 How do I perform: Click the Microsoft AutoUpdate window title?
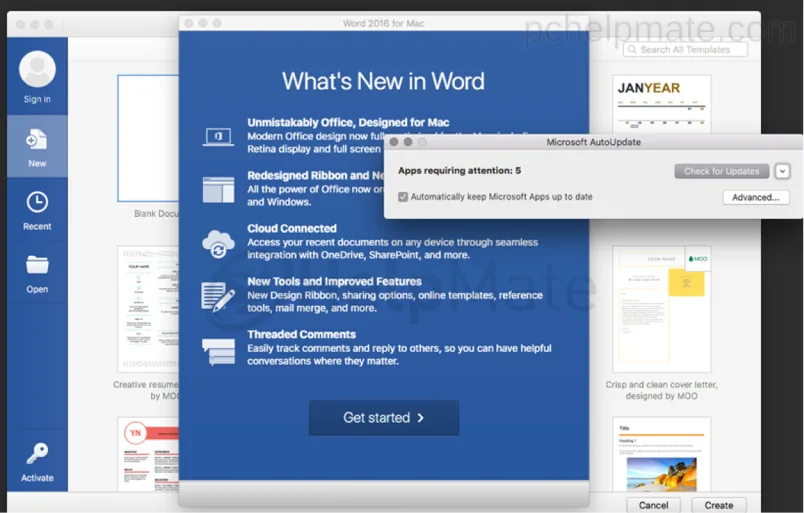coord(593,142)
